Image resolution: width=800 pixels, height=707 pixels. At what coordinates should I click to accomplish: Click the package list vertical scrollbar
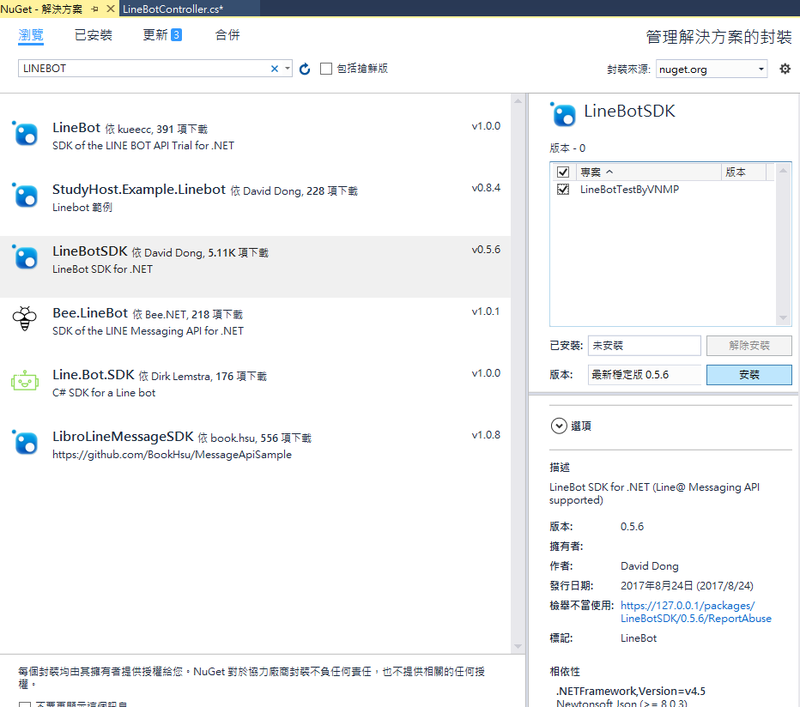coord(518,373)
